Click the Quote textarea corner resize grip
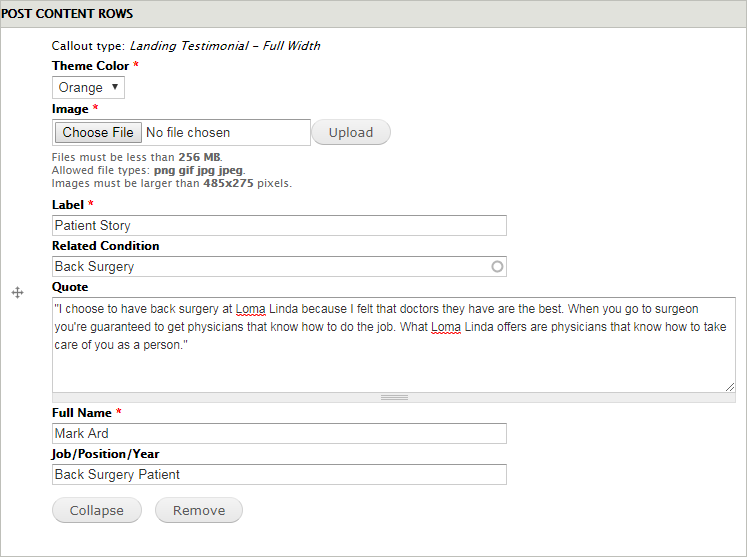 (x=730, y=387)
